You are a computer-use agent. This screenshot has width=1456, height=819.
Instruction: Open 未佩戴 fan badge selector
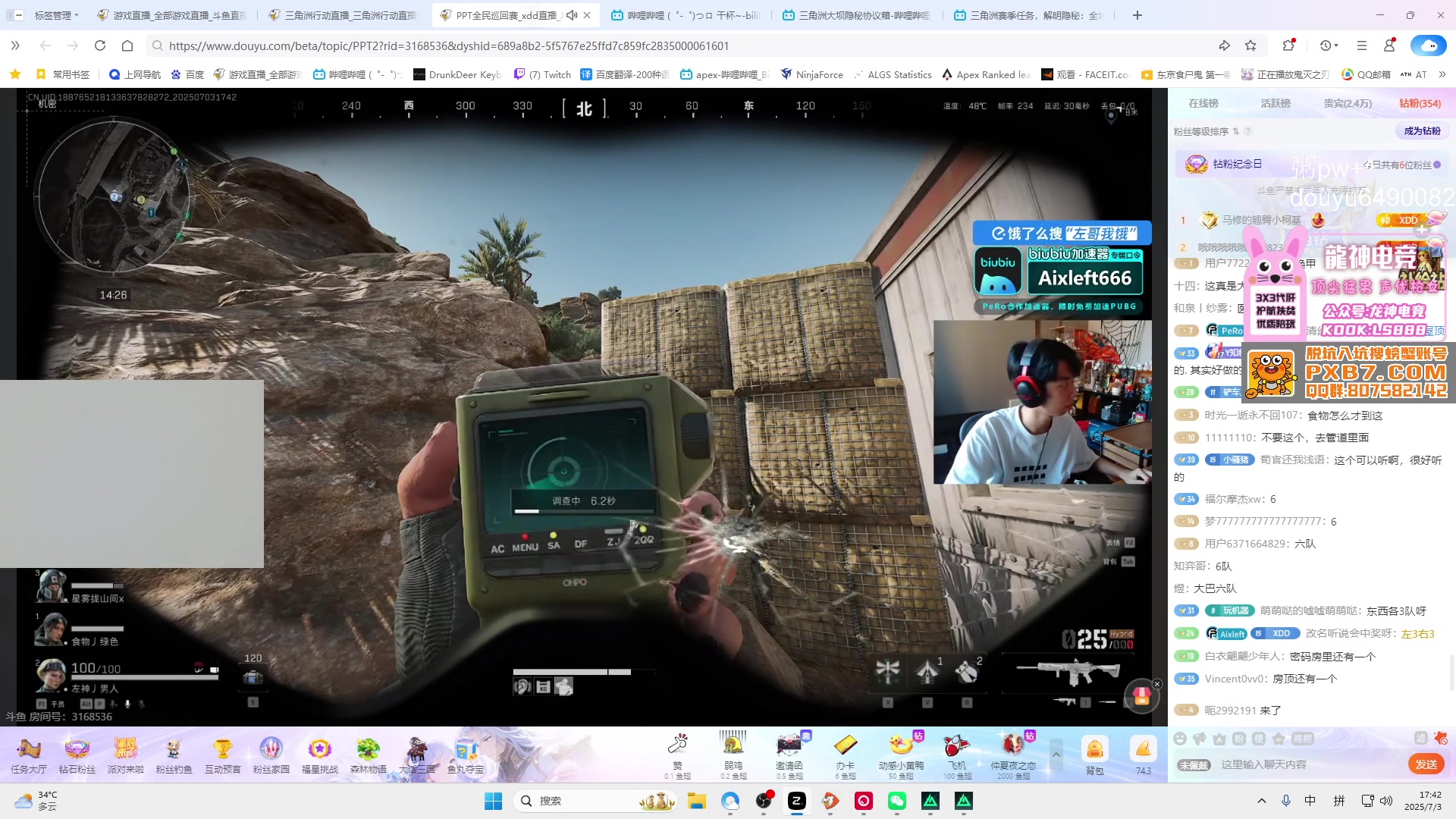(x=1194, y=765)
